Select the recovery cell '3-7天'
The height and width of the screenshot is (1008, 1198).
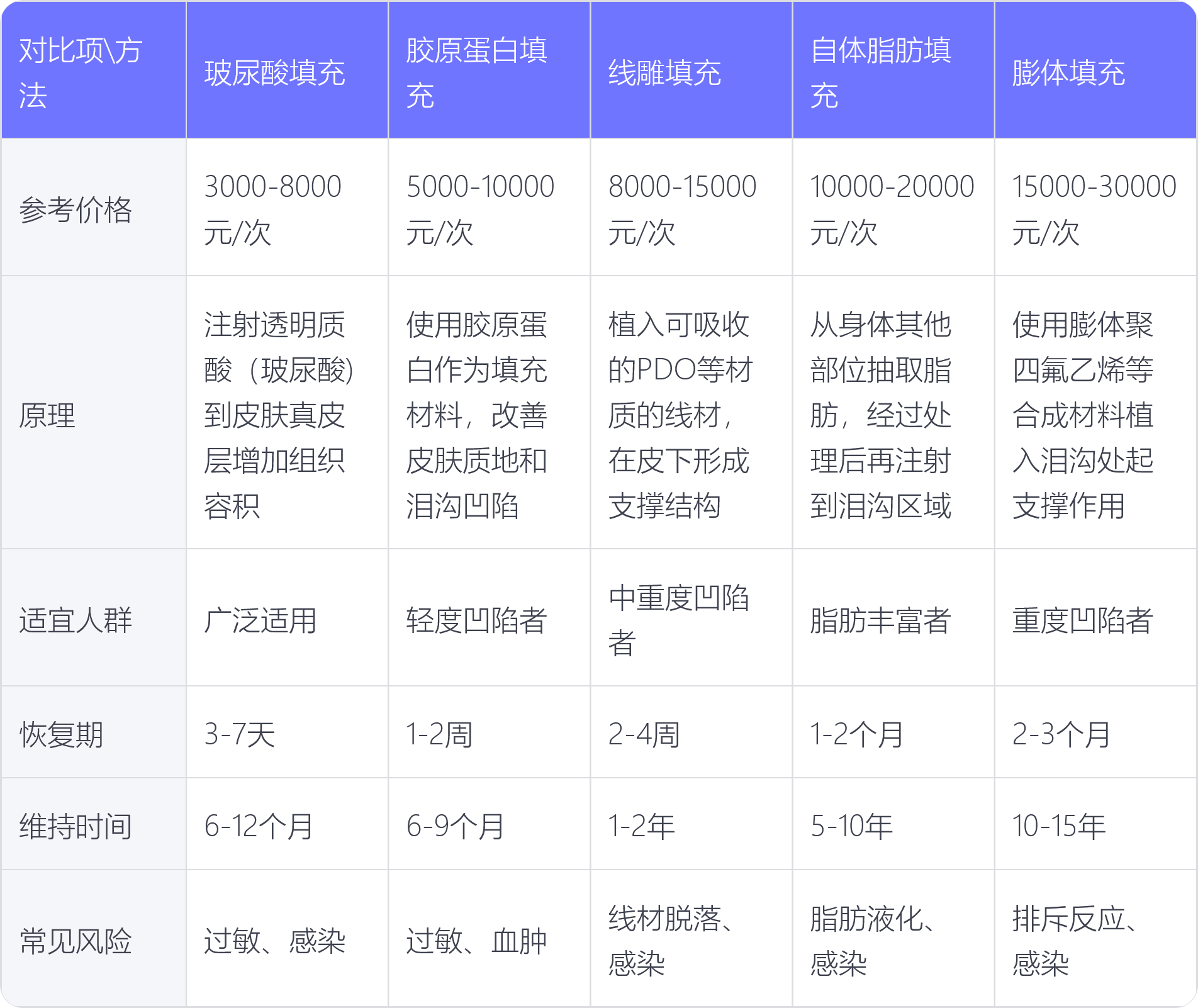pyautogui.click(x=287, y=732)
